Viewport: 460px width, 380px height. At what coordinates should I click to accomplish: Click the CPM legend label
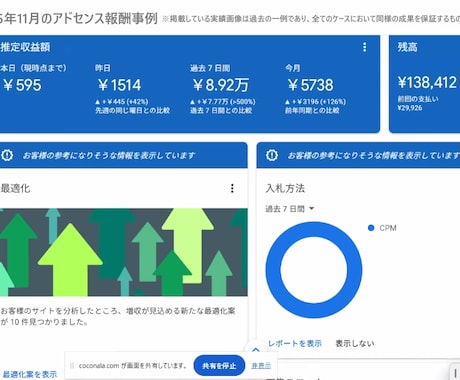tap(388, 228)
